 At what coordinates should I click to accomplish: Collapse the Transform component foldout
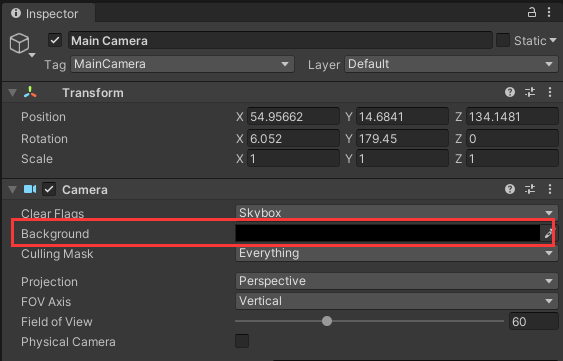13,93
